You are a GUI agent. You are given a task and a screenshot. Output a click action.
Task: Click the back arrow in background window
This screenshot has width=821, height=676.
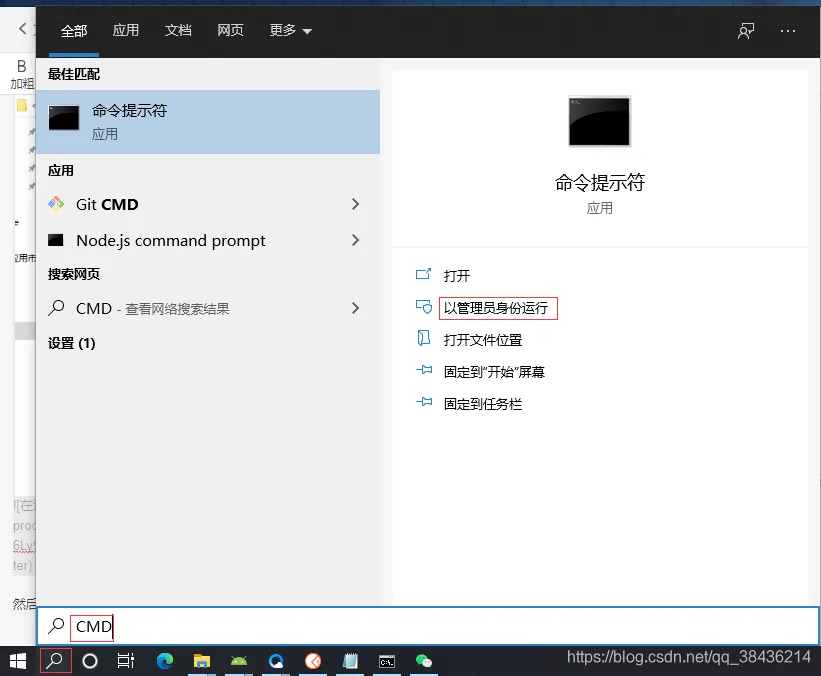point(23,28)
